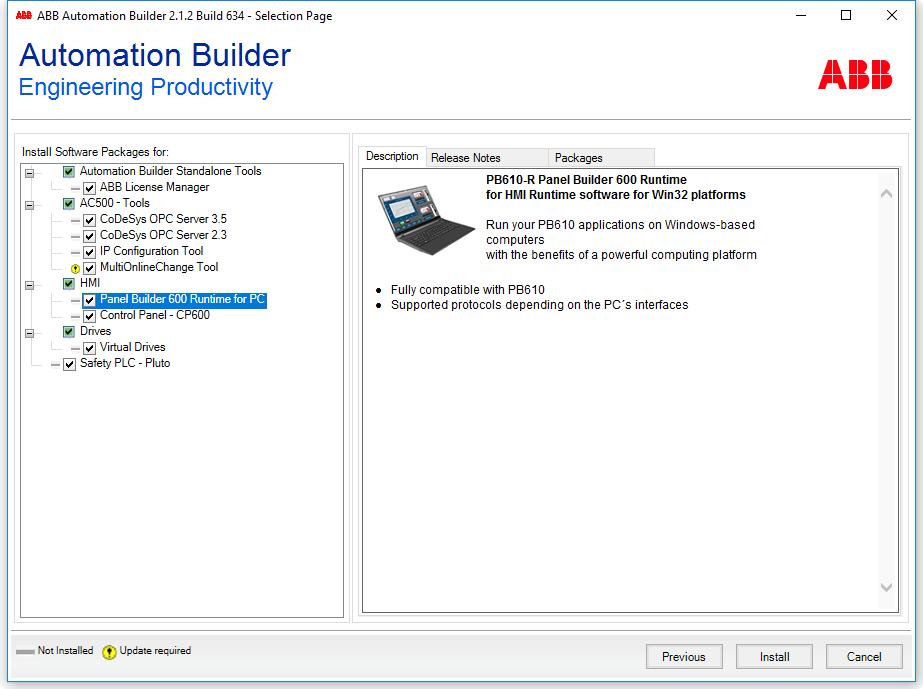The image size is (923, 689).
Task: Open the Packages tab
Action: click(601, 158)
